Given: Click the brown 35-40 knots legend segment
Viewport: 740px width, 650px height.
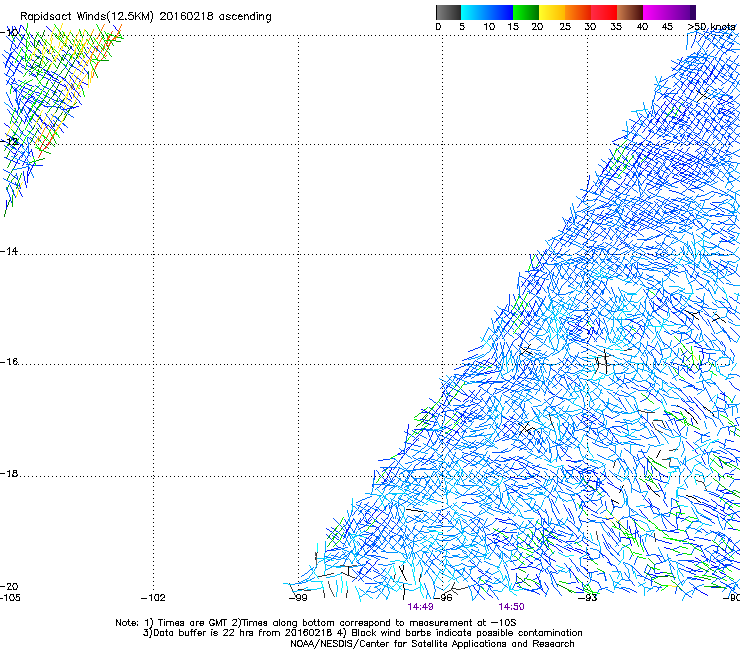Looking at the screenshot, I should 630,12.
